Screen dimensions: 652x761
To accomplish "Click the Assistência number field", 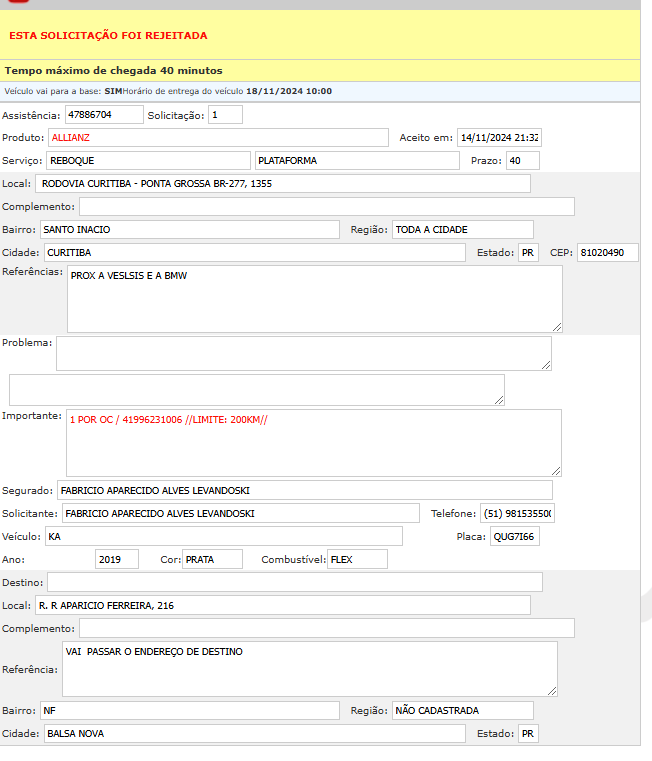I will click(104, 115).
